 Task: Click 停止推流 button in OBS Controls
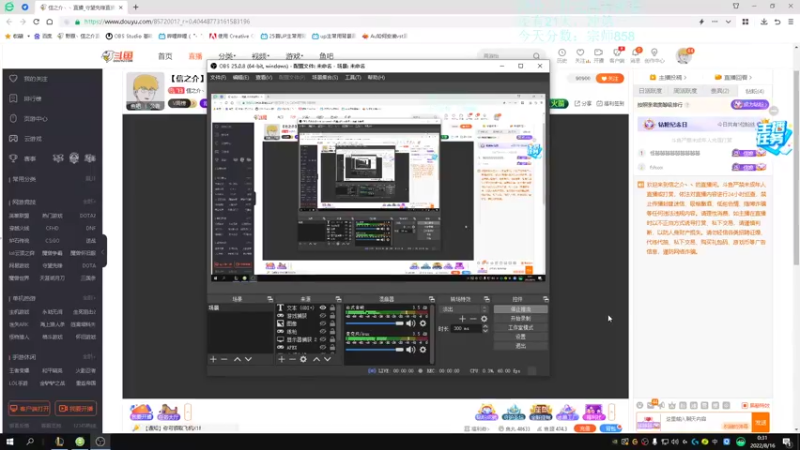[520, 309]
